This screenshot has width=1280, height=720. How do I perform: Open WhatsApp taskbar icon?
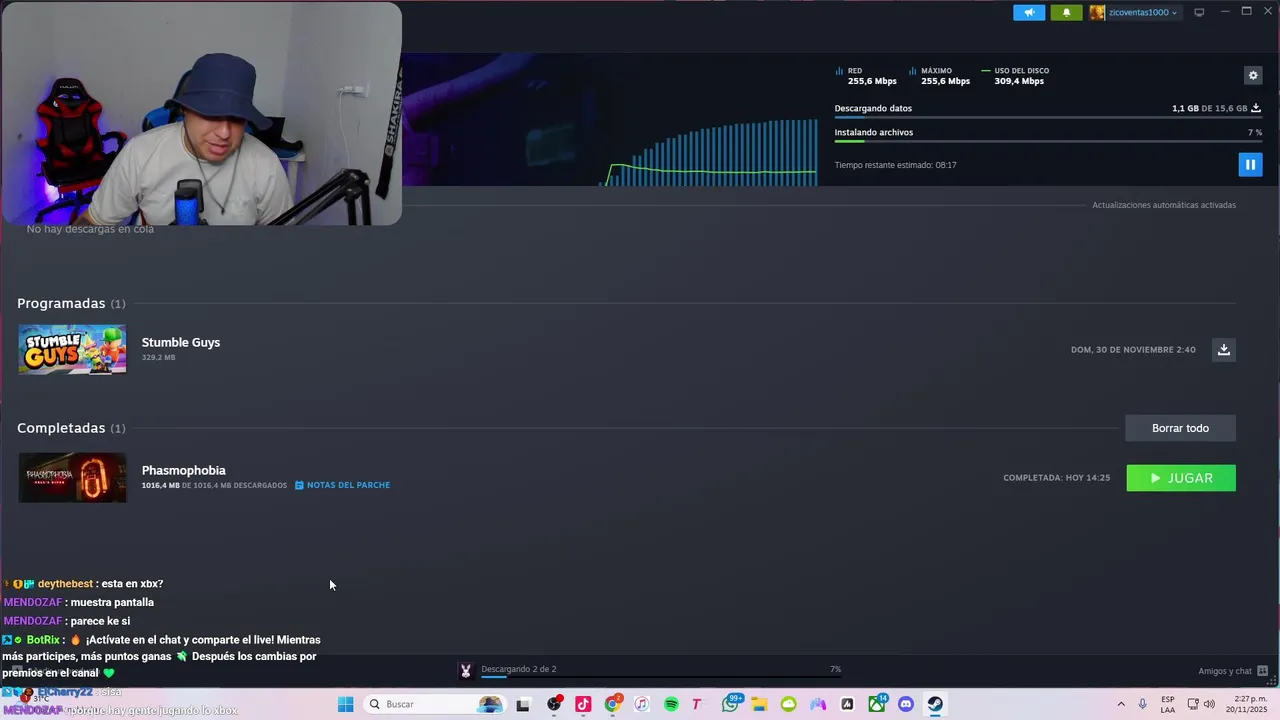pyautogui.click(x=730, y=704)
